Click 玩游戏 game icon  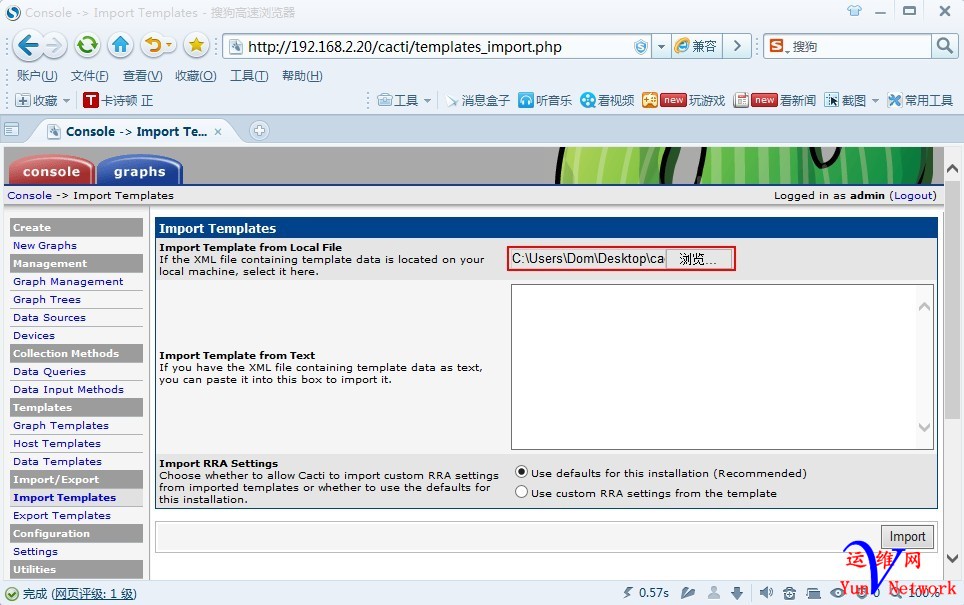[x=650, y=100]
